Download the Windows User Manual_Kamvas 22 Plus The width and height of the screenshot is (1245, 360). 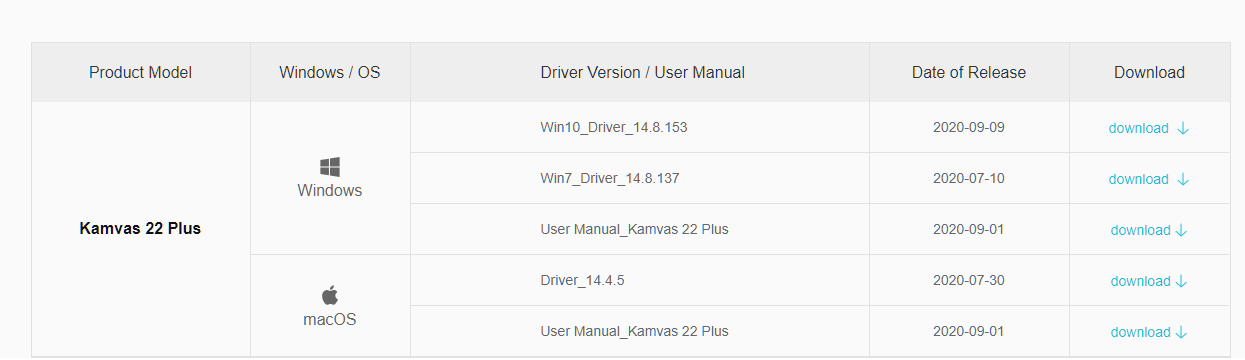coord(1149,230)
